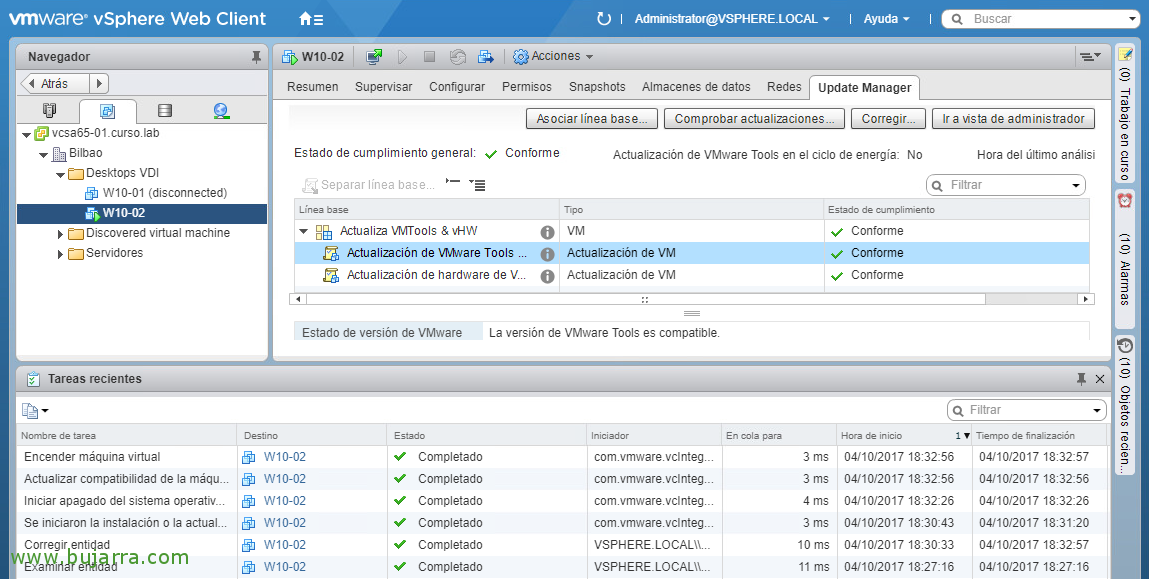
Task: Open the Configurar tab
Action: [457, 86]
